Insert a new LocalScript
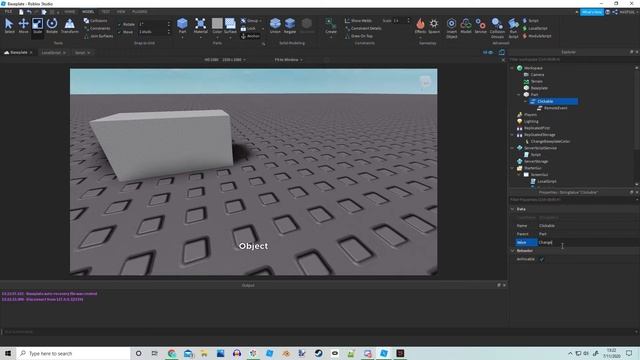Viewport: 640px width, 360px height. pos(535,28)
